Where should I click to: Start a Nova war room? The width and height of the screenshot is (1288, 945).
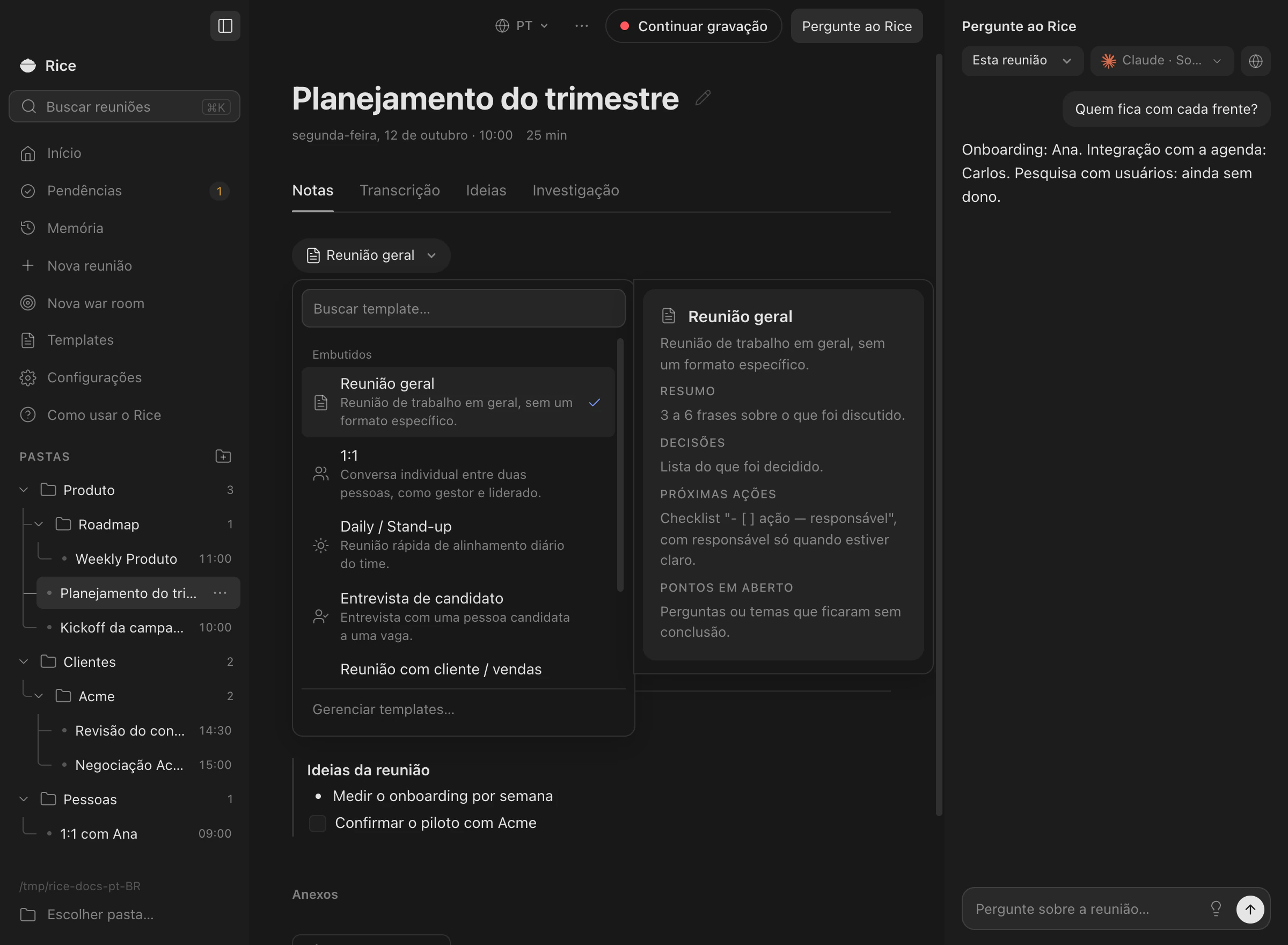pos(125,303)
